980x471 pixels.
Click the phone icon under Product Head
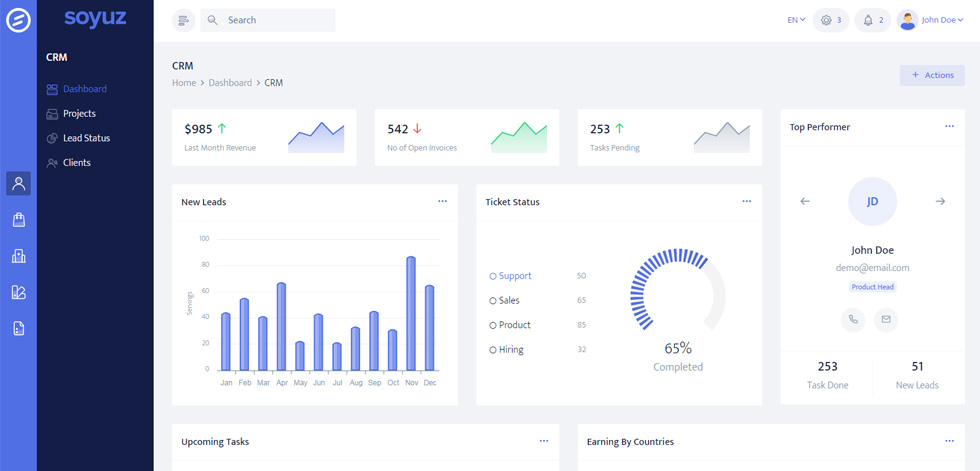point(853,320)
